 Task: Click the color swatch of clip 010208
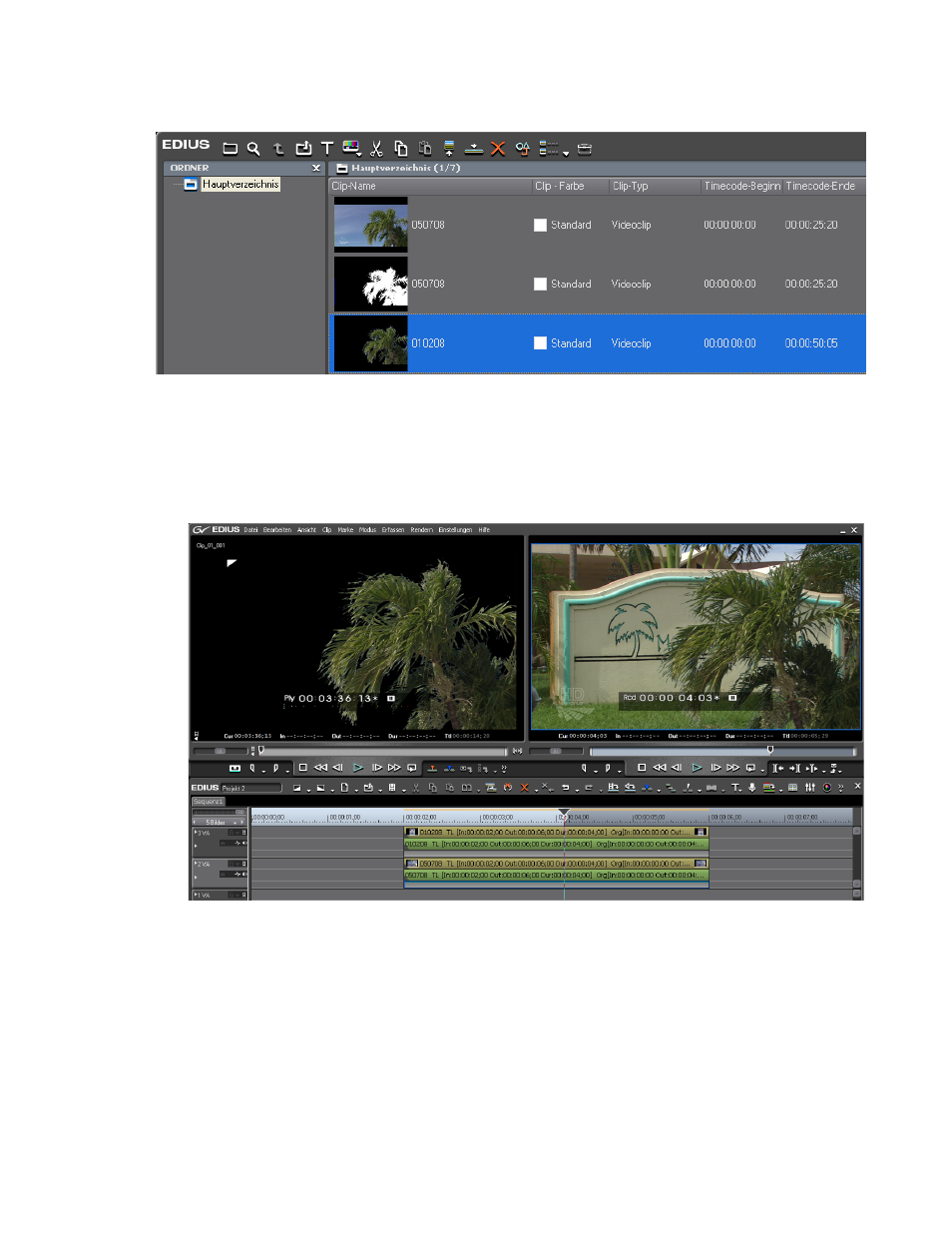(x=540, y=343)
